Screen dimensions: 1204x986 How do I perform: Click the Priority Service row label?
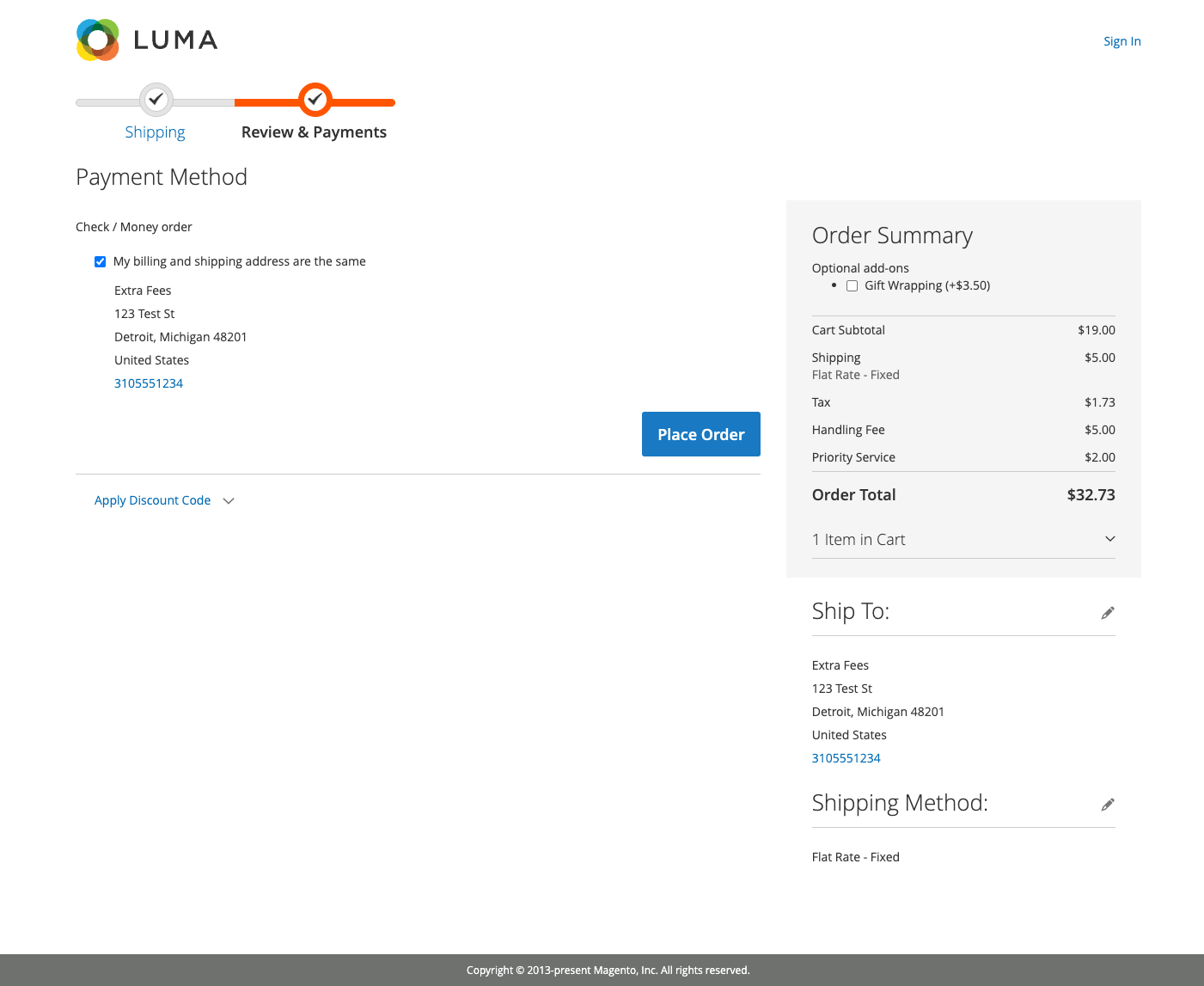[x=853, y=457]
